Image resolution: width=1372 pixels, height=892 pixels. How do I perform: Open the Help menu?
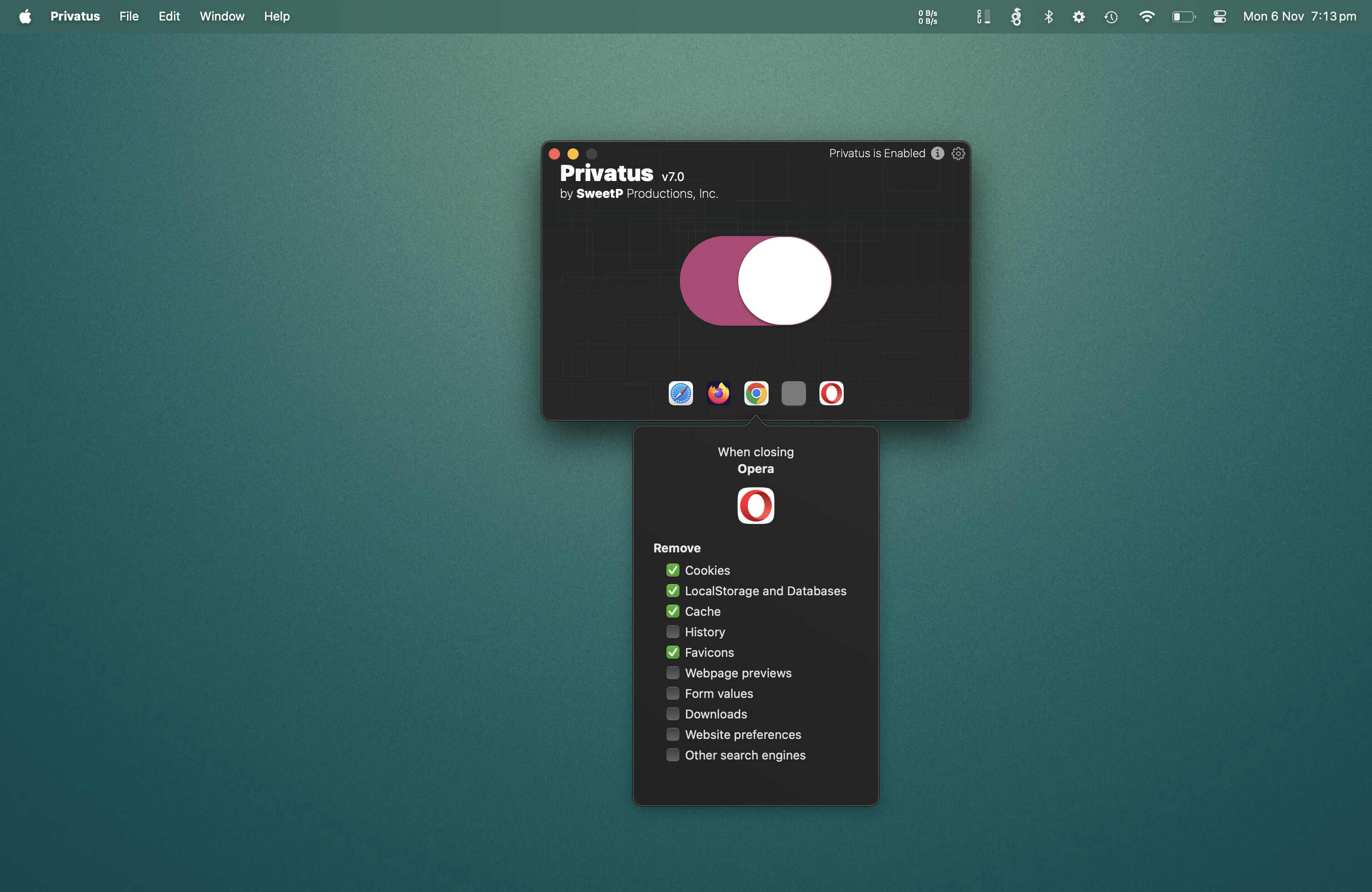click(x=277, y=16)
